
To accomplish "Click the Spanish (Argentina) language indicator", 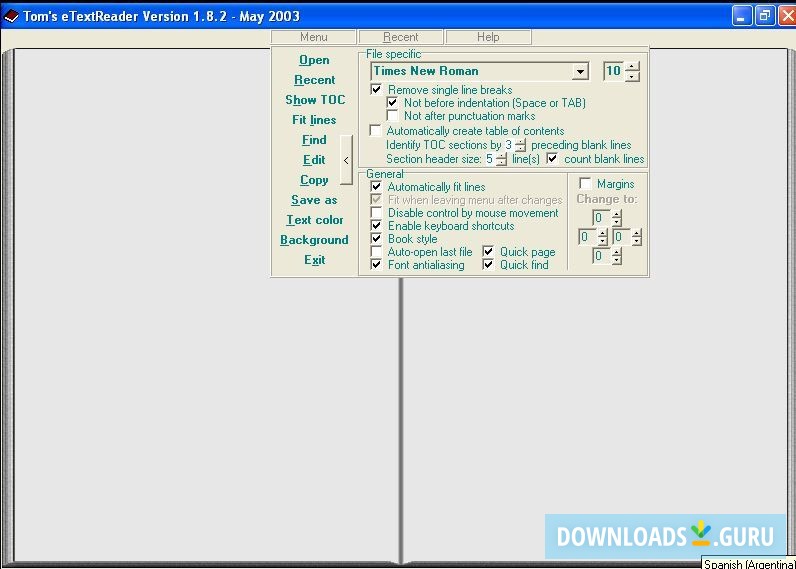I will pos(749,564).
